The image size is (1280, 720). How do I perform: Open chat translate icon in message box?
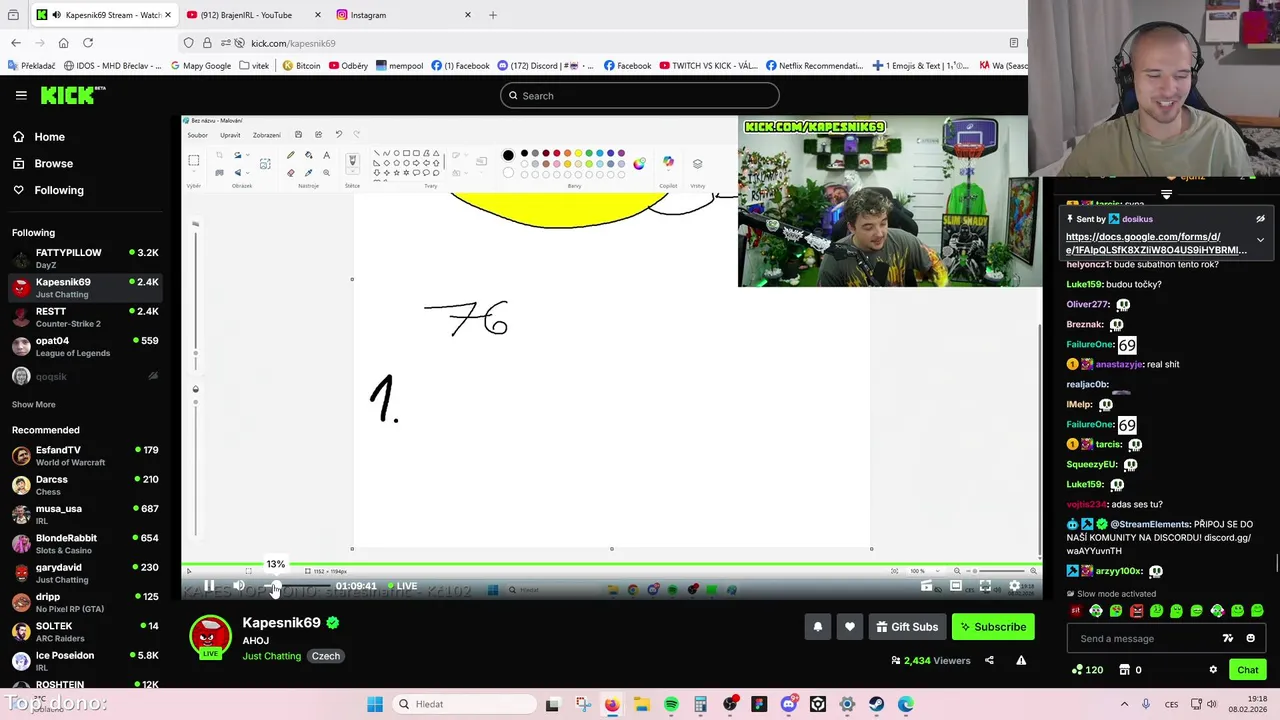(x=1228, y=638)
